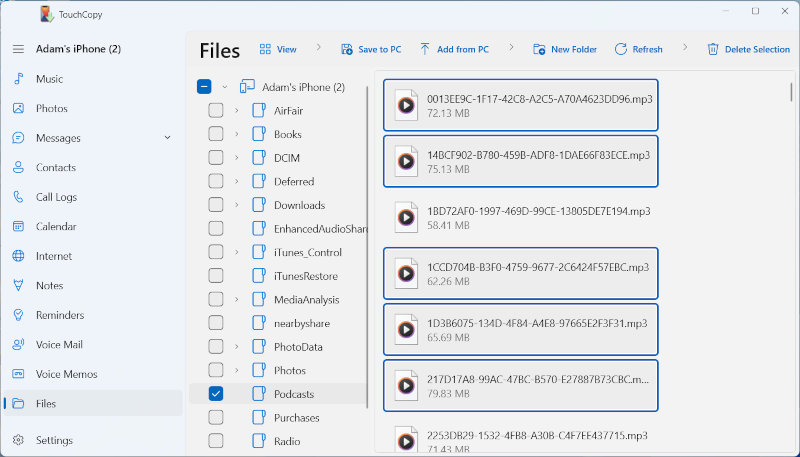Click play icon of 1D3B6075 mp3 file

point(406,330)
